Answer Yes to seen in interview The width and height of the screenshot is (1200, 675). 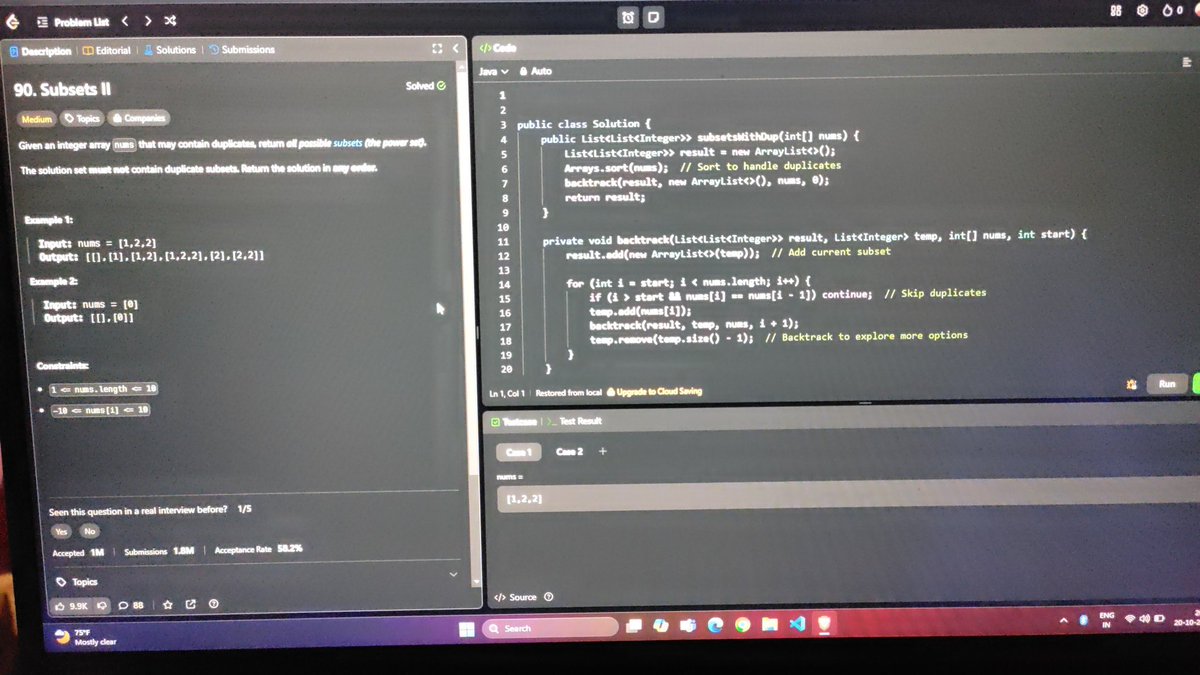tap(61, 531)
